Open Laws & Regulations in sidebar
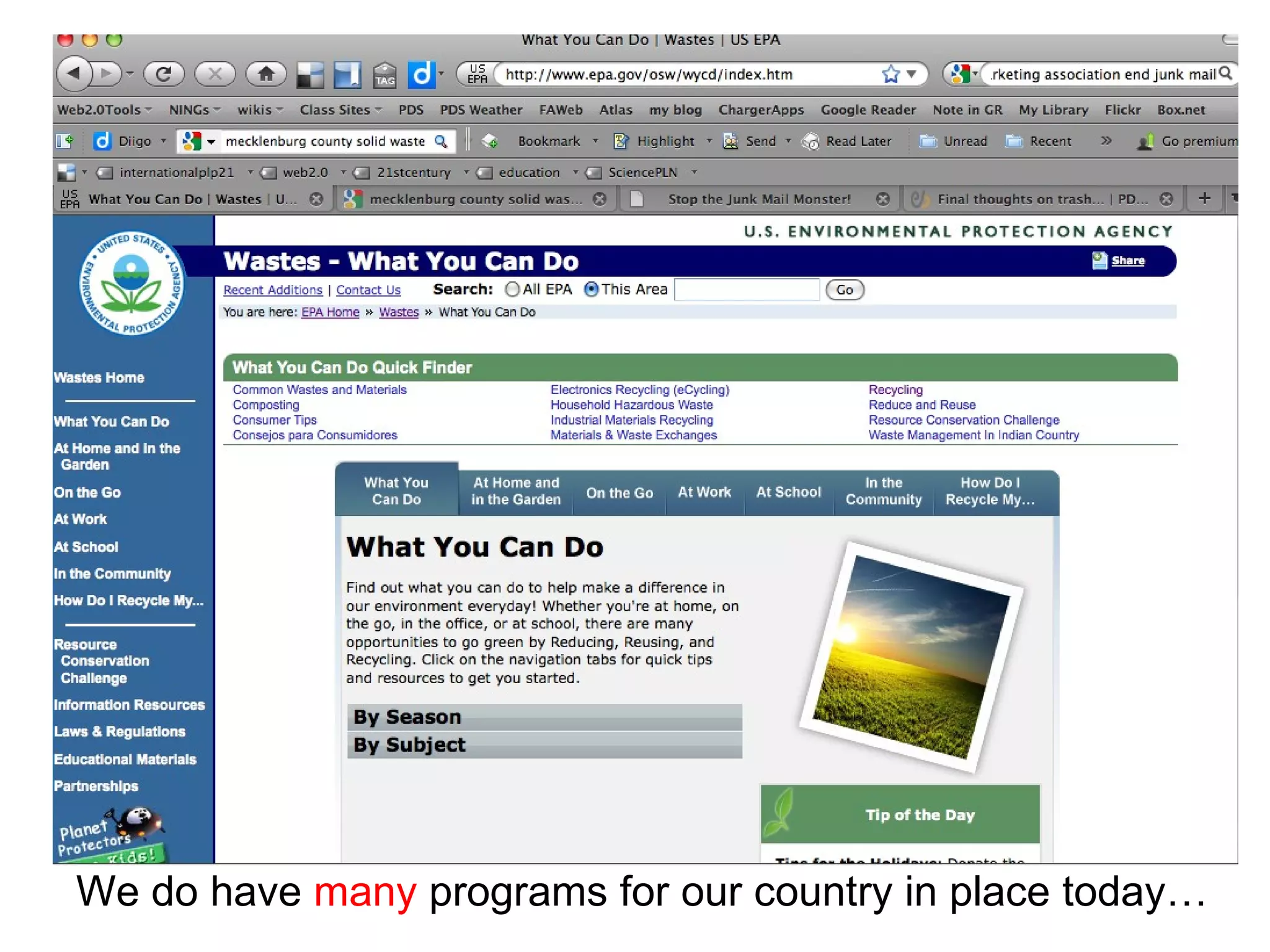 (119, 732)
